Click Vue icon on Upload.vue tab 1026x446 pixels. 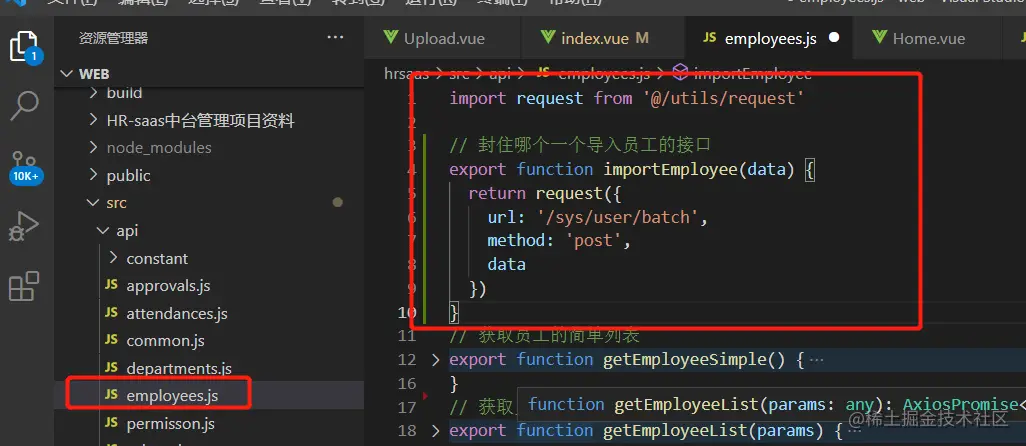click(x=391, y=37)
